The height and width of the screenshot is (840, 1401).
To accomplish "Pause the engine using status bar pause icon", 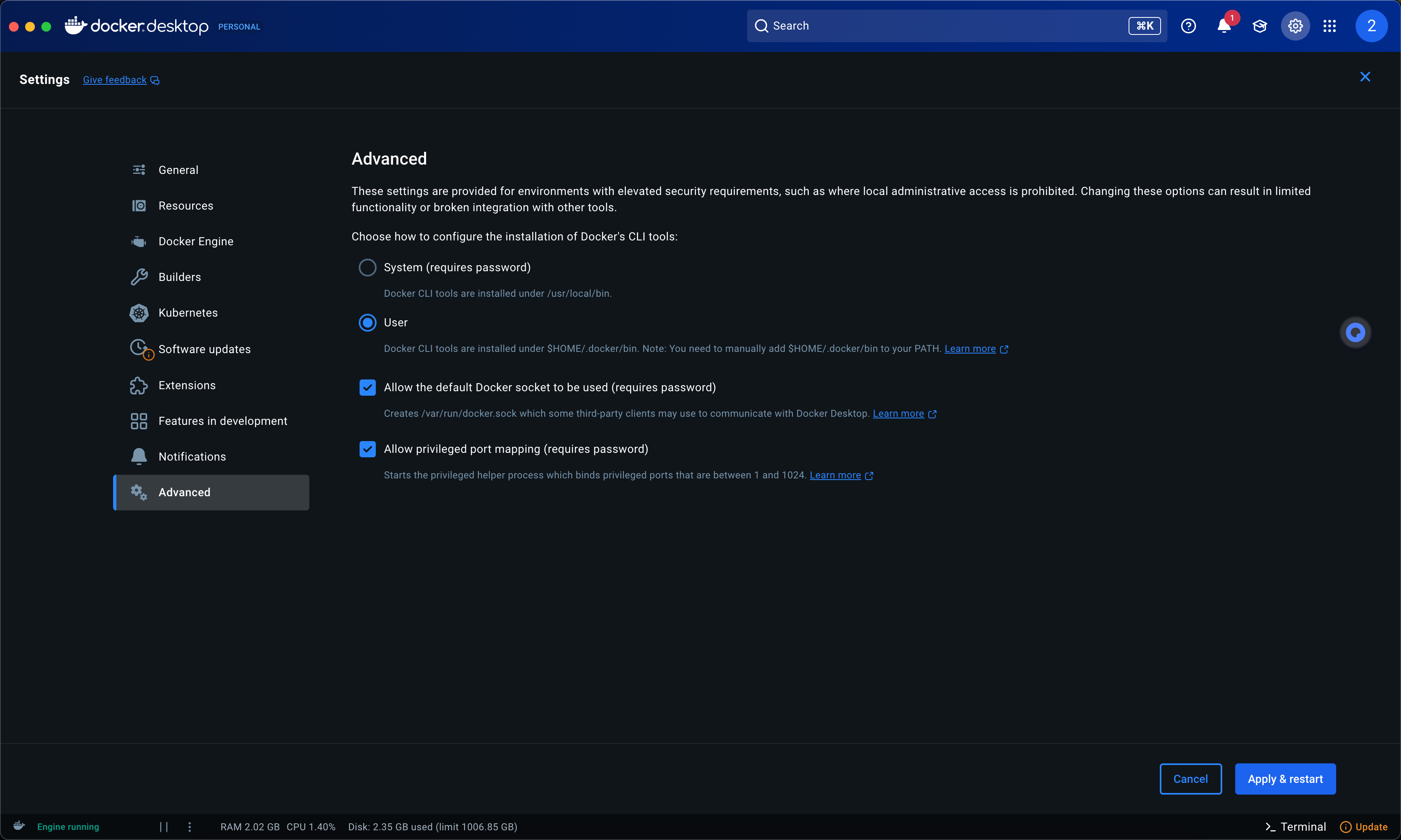I will tap(163, 827).
